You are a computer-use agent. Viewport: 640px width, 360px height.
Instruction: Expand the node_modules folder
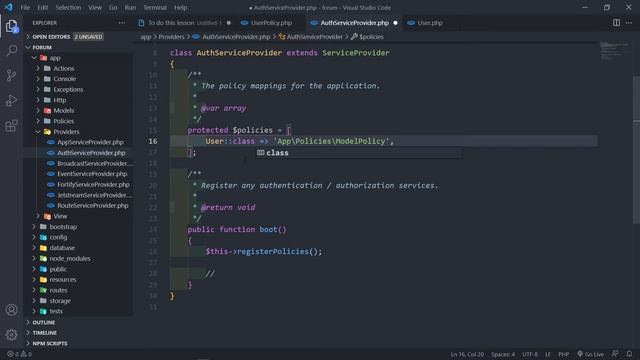coord(70,258)
